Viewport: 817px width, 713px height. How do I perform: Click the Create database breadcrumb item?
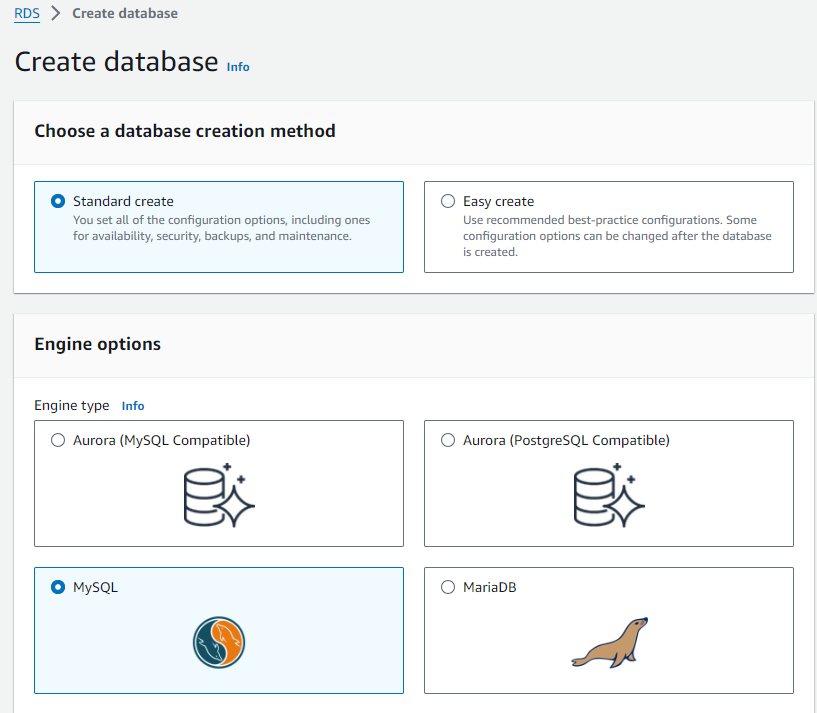pos(125,14)
